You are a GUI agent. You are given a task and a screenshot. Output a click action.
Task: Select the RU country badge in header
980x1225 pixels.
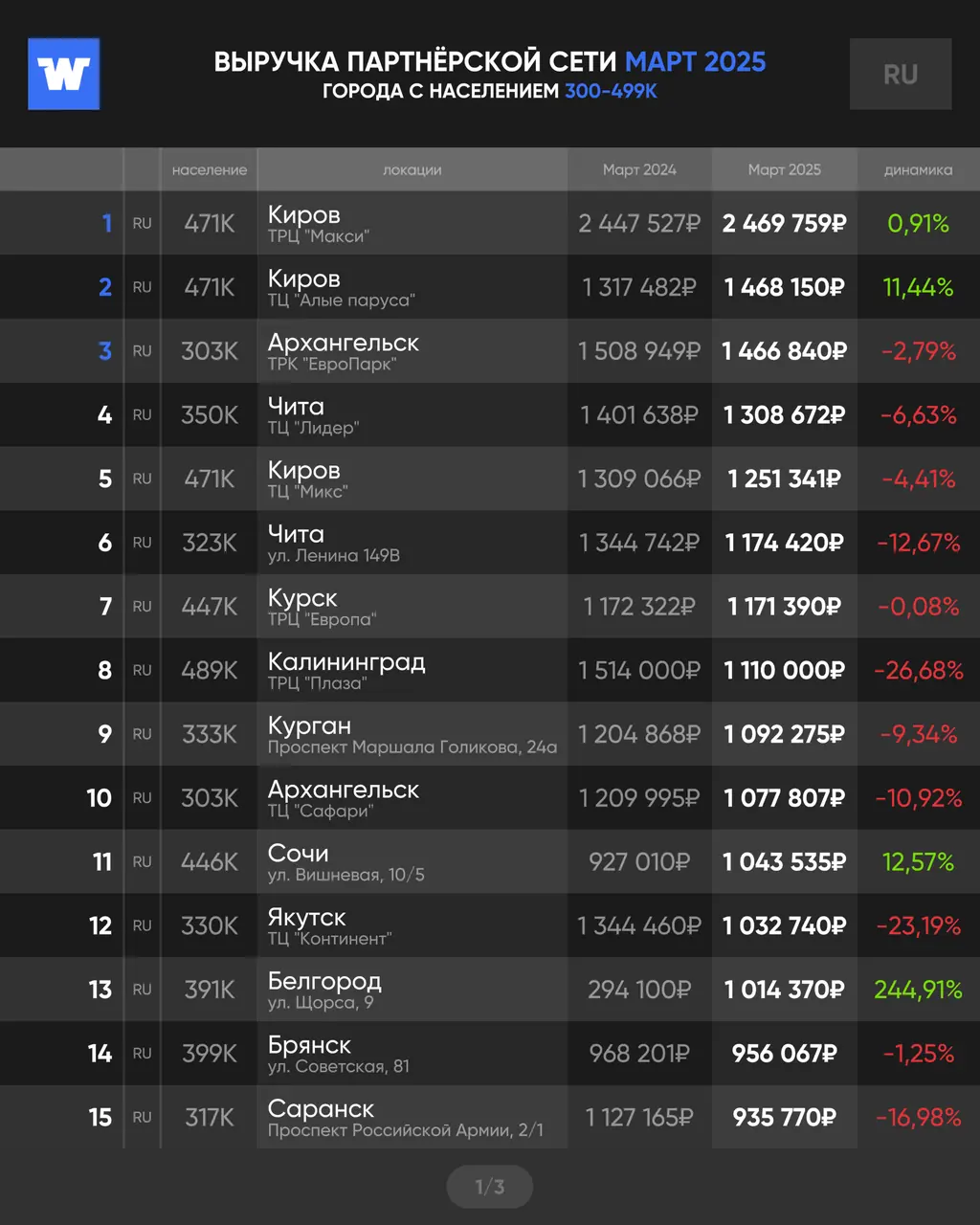(901, 74)
